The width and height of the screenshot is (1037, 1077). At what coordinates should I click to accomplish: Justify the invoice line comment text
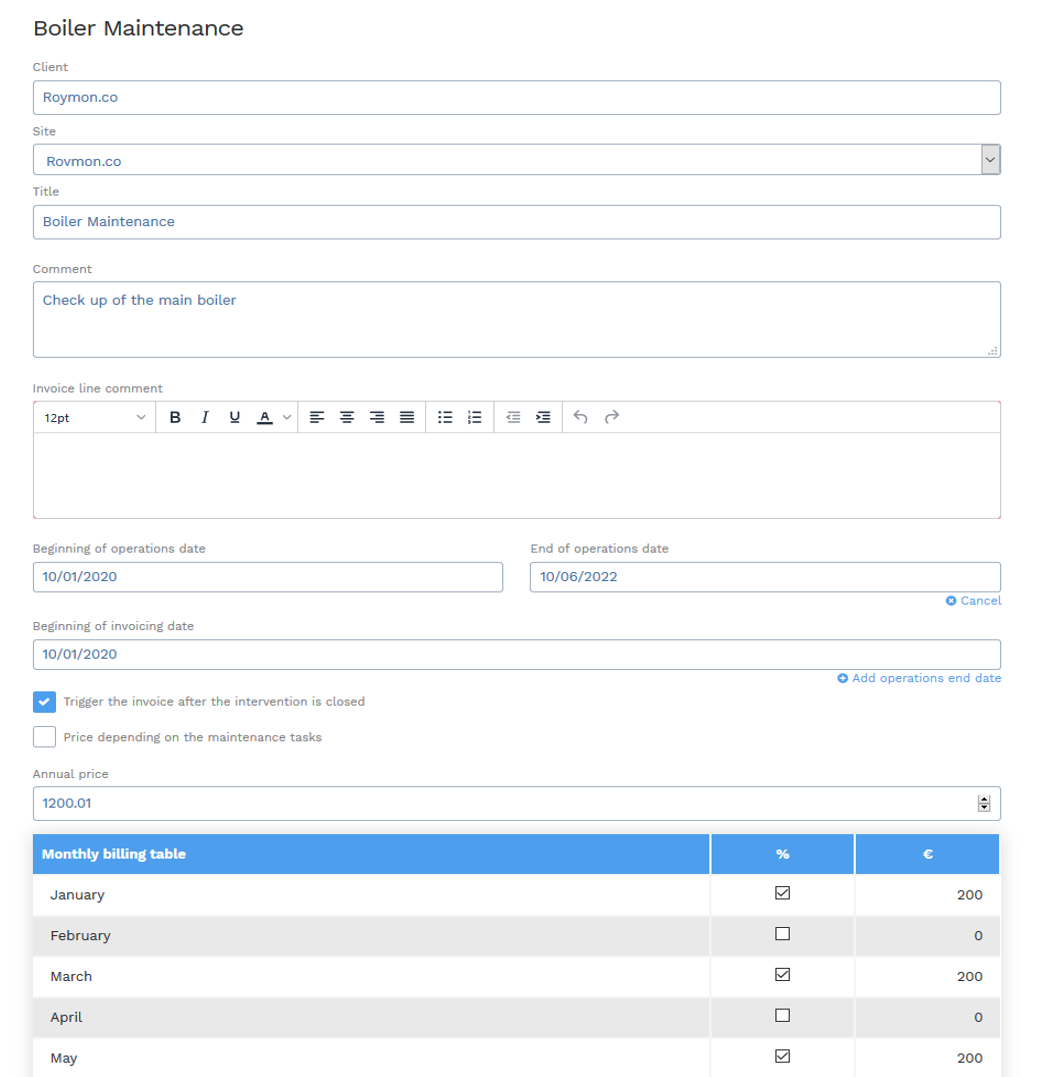[407, 417]
